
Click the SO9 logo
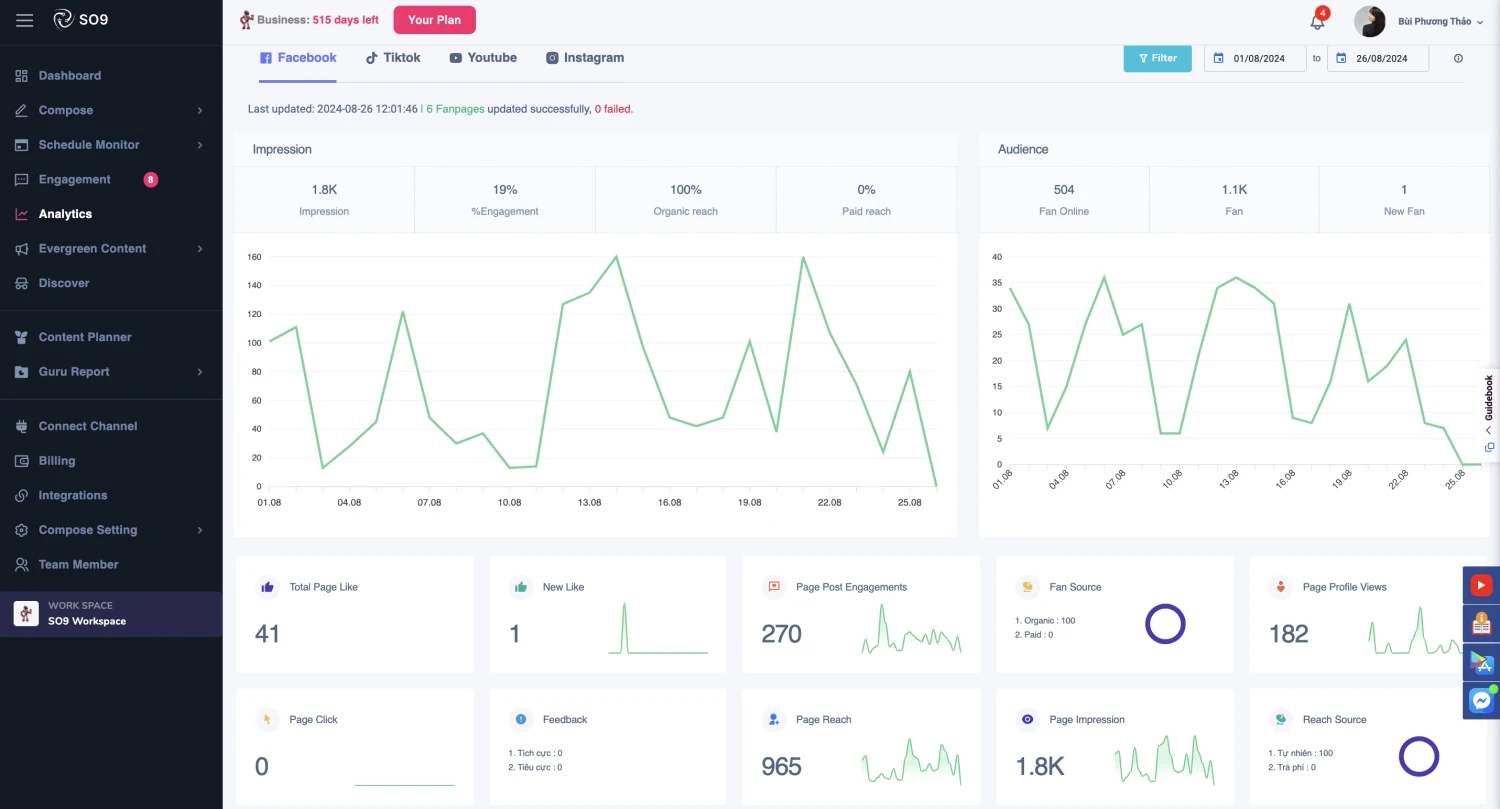80,19
